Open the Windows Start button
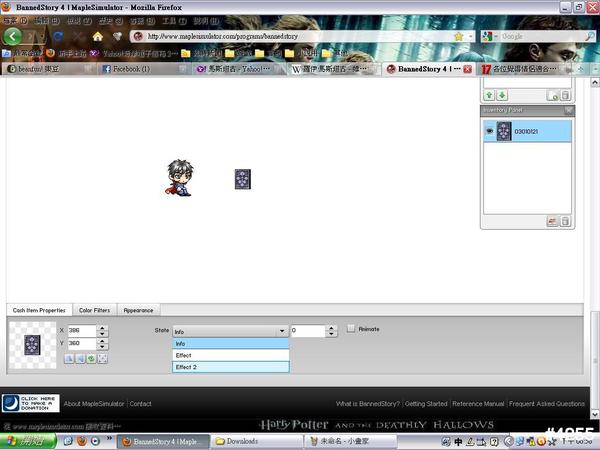The height and width of the screenshot is (450, 600). pyautogui.click(x=28, y=441)
